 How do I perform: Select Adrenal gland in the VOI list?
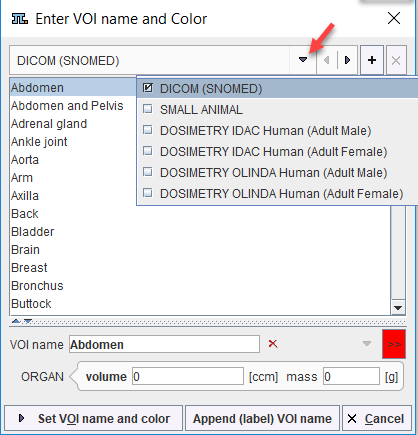(49, 124)
